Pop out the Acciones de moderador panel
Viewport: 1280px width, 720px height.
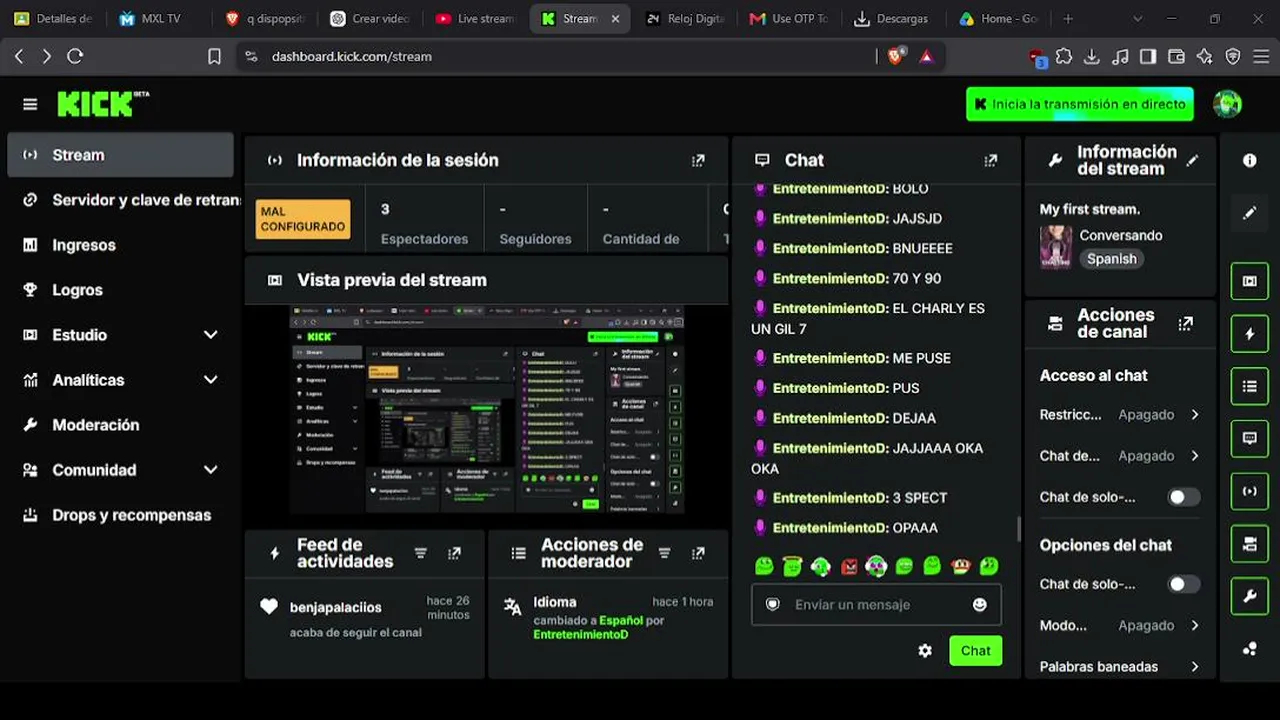point(698,553)
